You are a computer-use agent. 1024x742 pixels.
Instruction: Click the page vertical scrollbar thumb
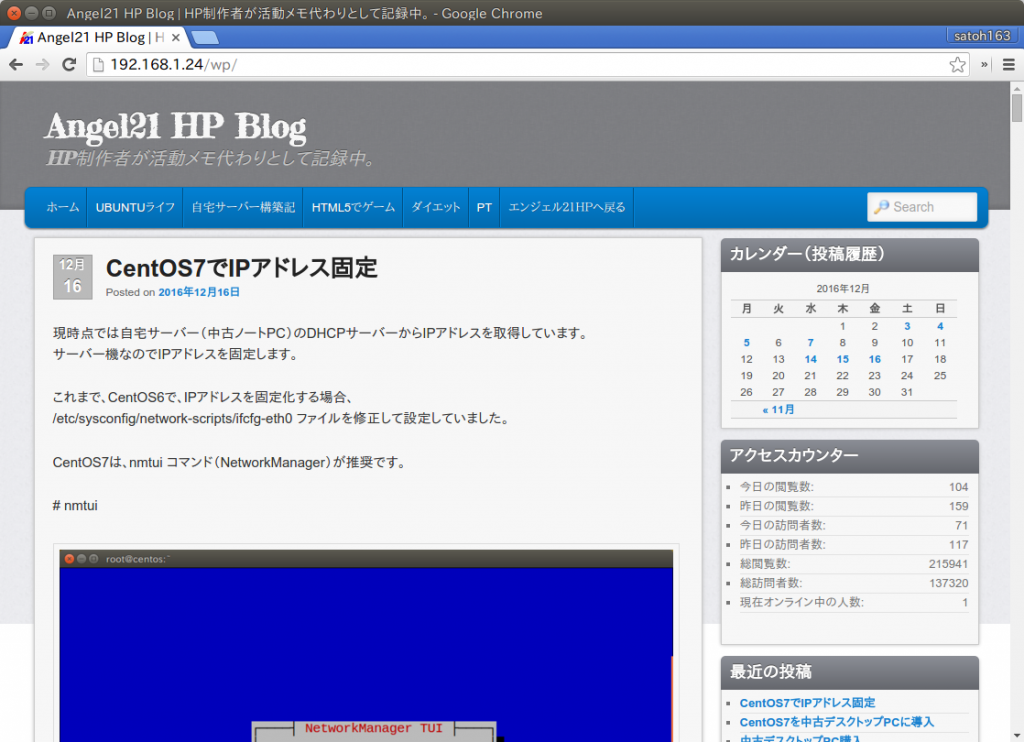point(1017,108)
